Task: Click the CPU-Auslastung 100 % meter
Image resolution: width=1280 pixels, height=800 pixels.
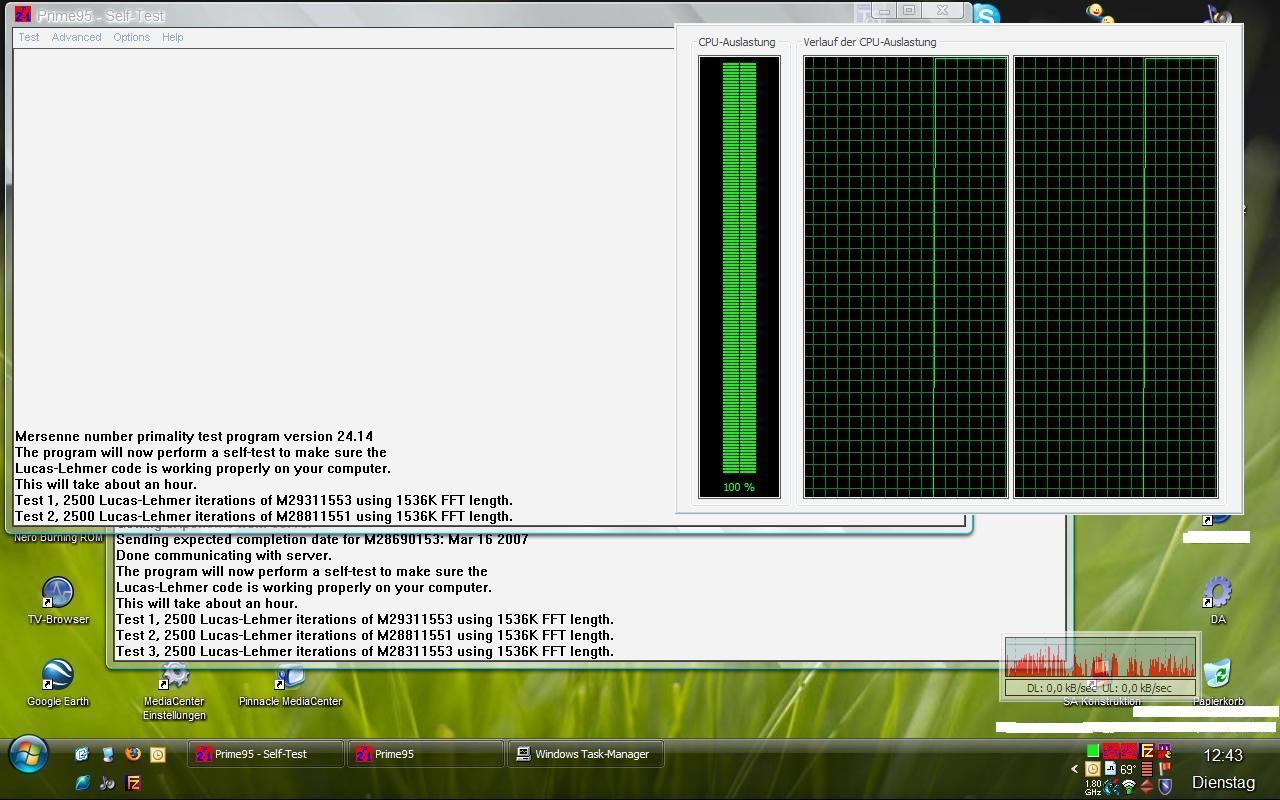Action: [739, 277]
